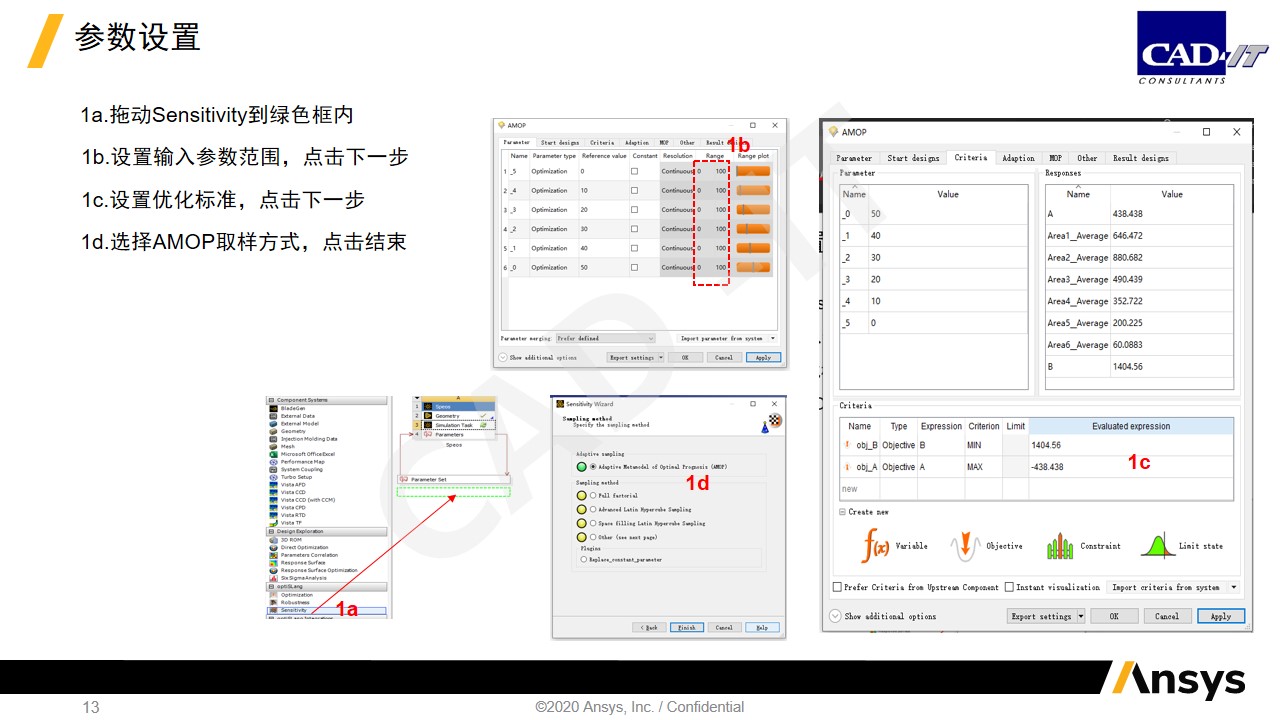Select the Turbo Setup icon
Image resolution: width=1280 pixels, height=720 pixels.
(273, 477)
